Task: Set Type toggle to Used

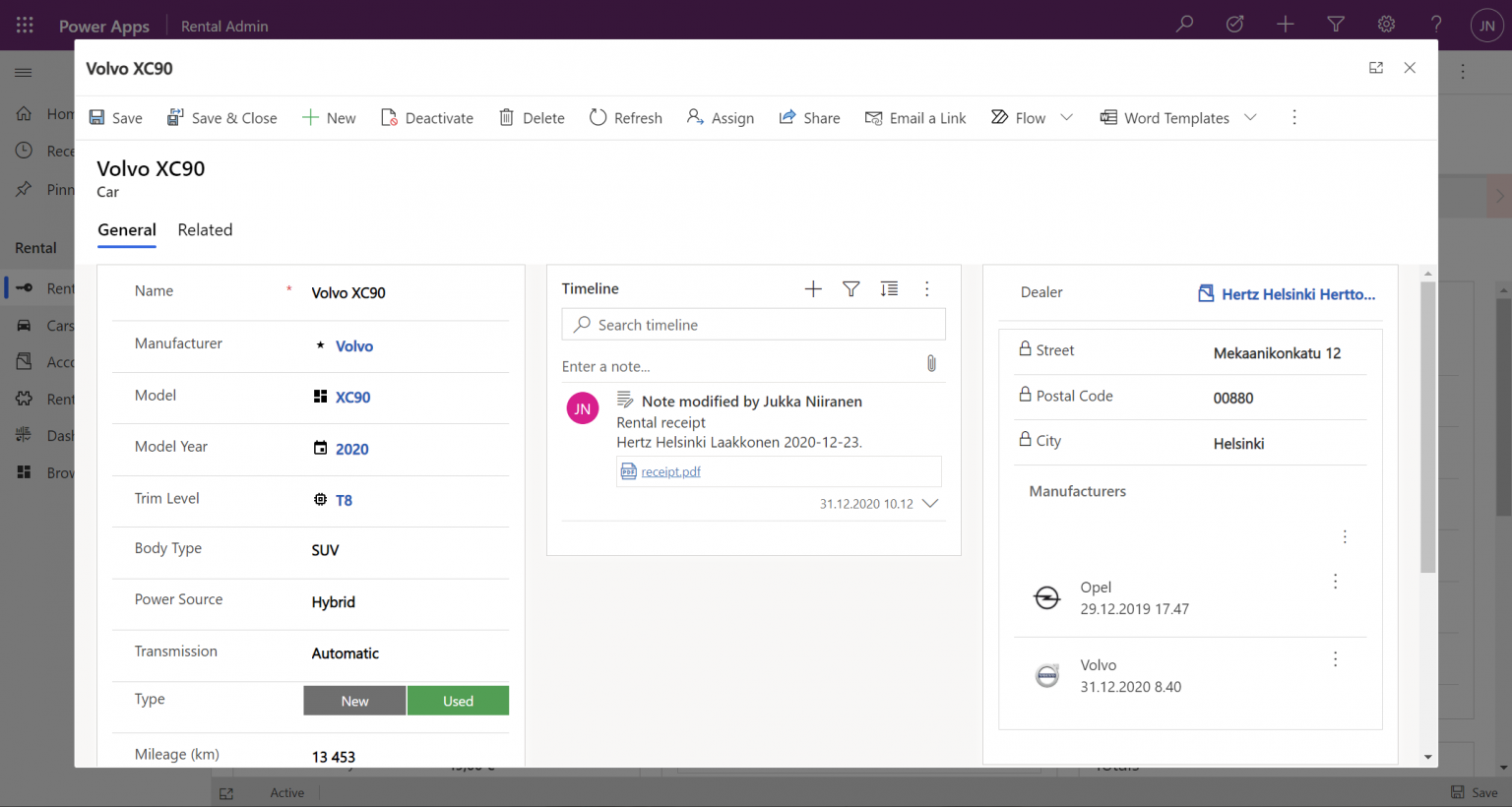Action: 458,701
